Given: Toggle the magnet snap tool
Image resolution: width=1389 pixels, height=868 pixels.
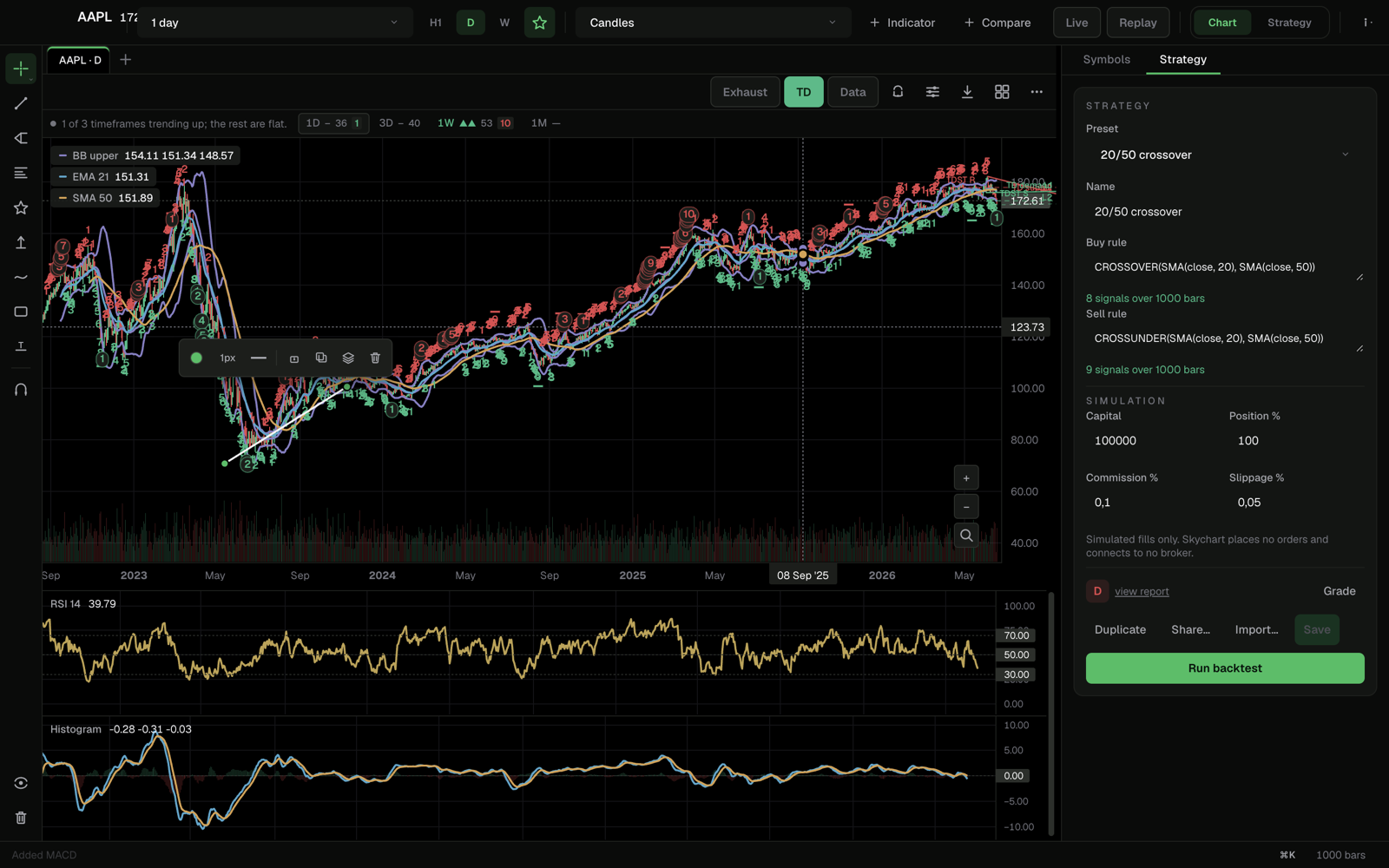Looking at the screenshot, I should pyautogui.click(x=21, y=390).
